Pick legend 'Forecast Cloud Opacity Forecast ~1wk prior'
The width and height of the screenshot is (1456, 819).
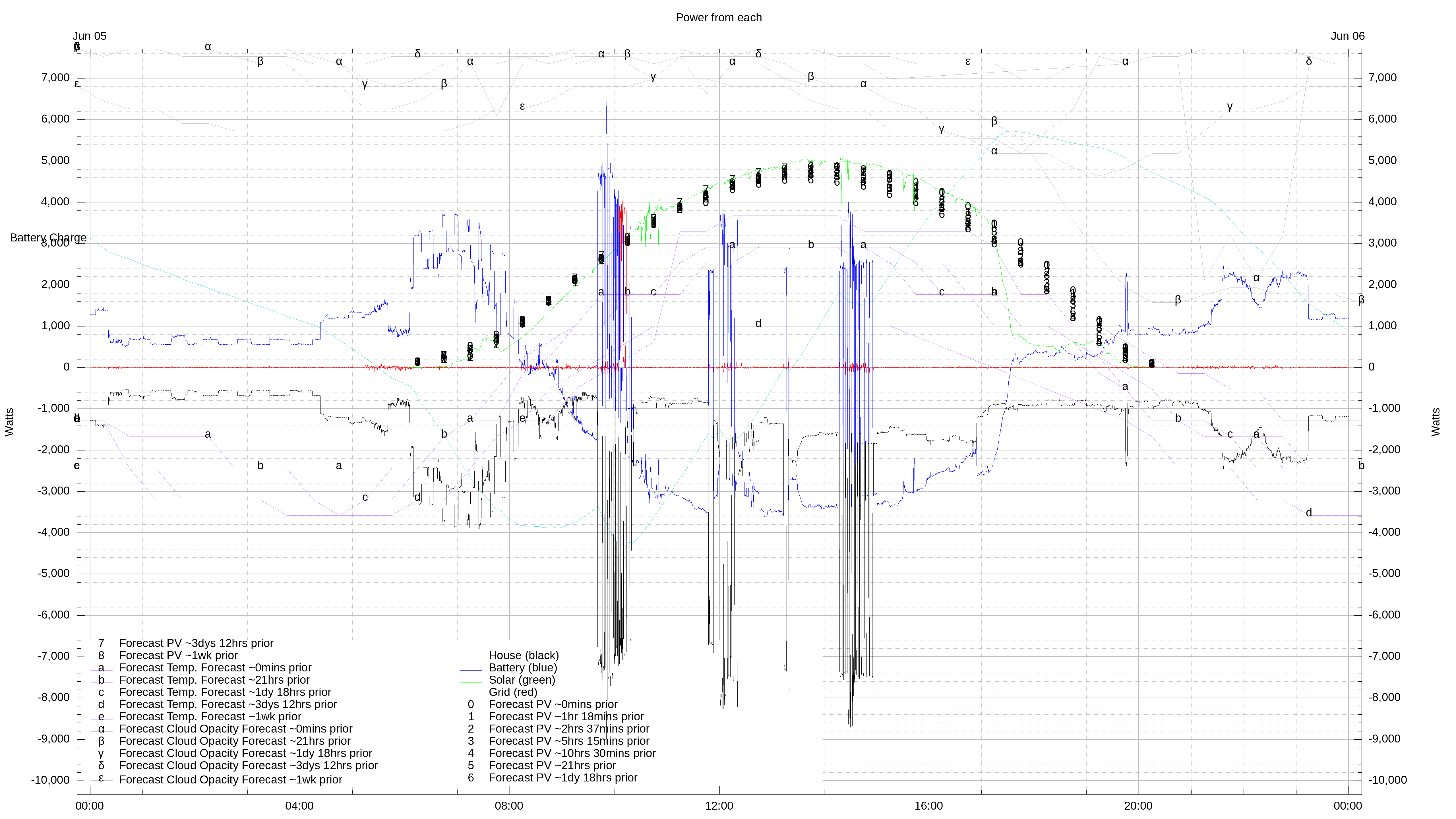pyautogui.click(x=231, y=780)
